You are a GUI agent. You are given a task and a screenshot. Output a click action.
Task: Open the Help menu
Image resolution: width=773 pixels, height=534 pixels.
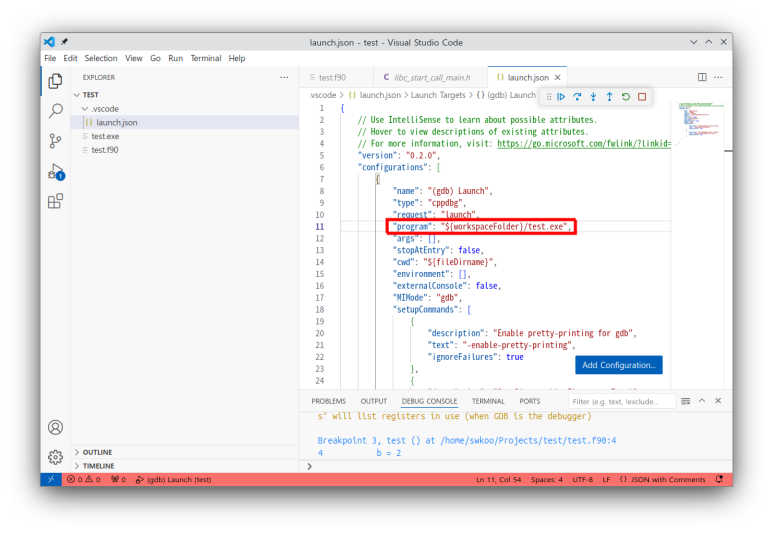237,58
